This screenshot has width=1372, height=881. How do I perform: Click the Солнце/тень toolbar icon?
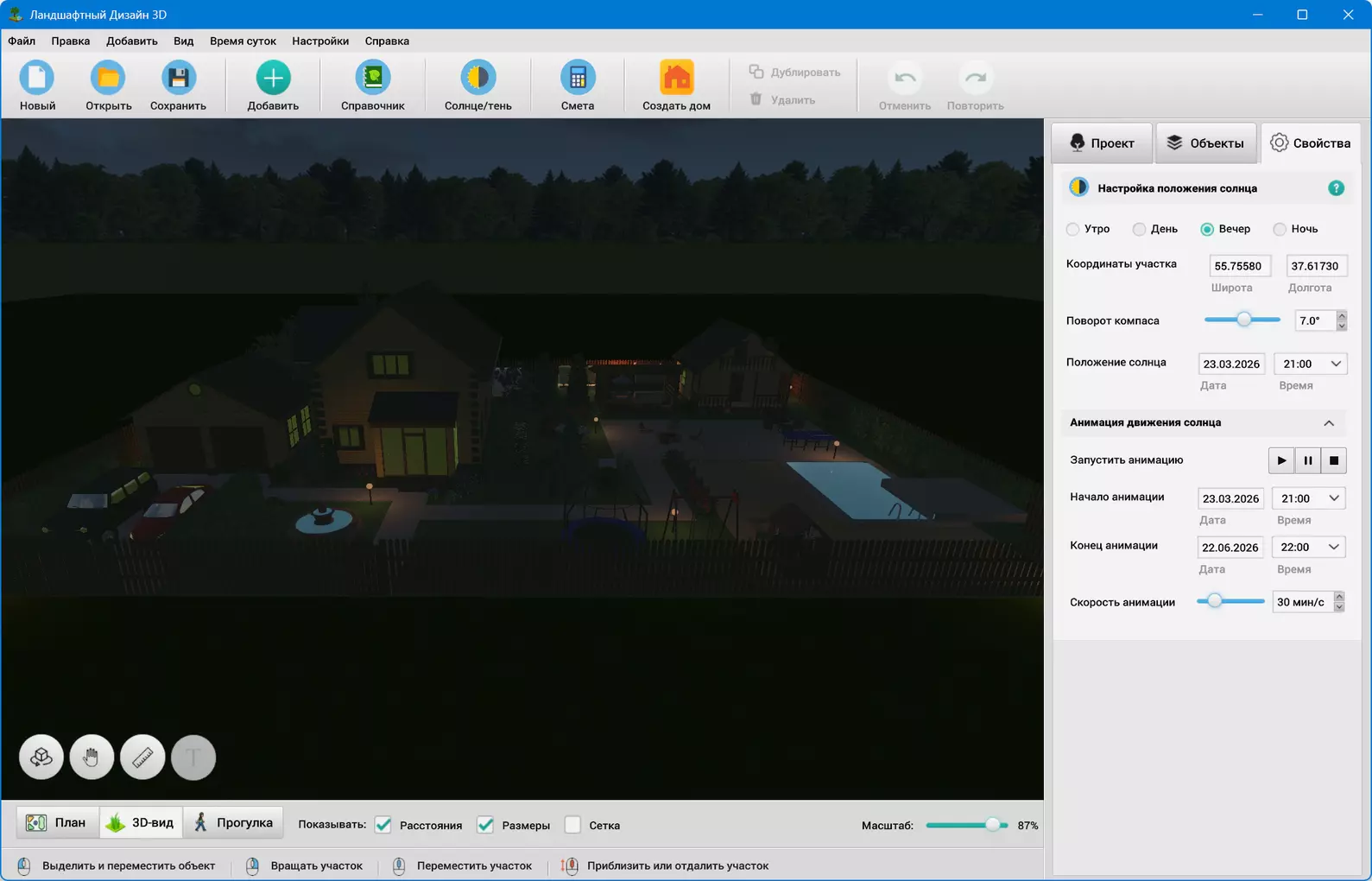(477, 78)
